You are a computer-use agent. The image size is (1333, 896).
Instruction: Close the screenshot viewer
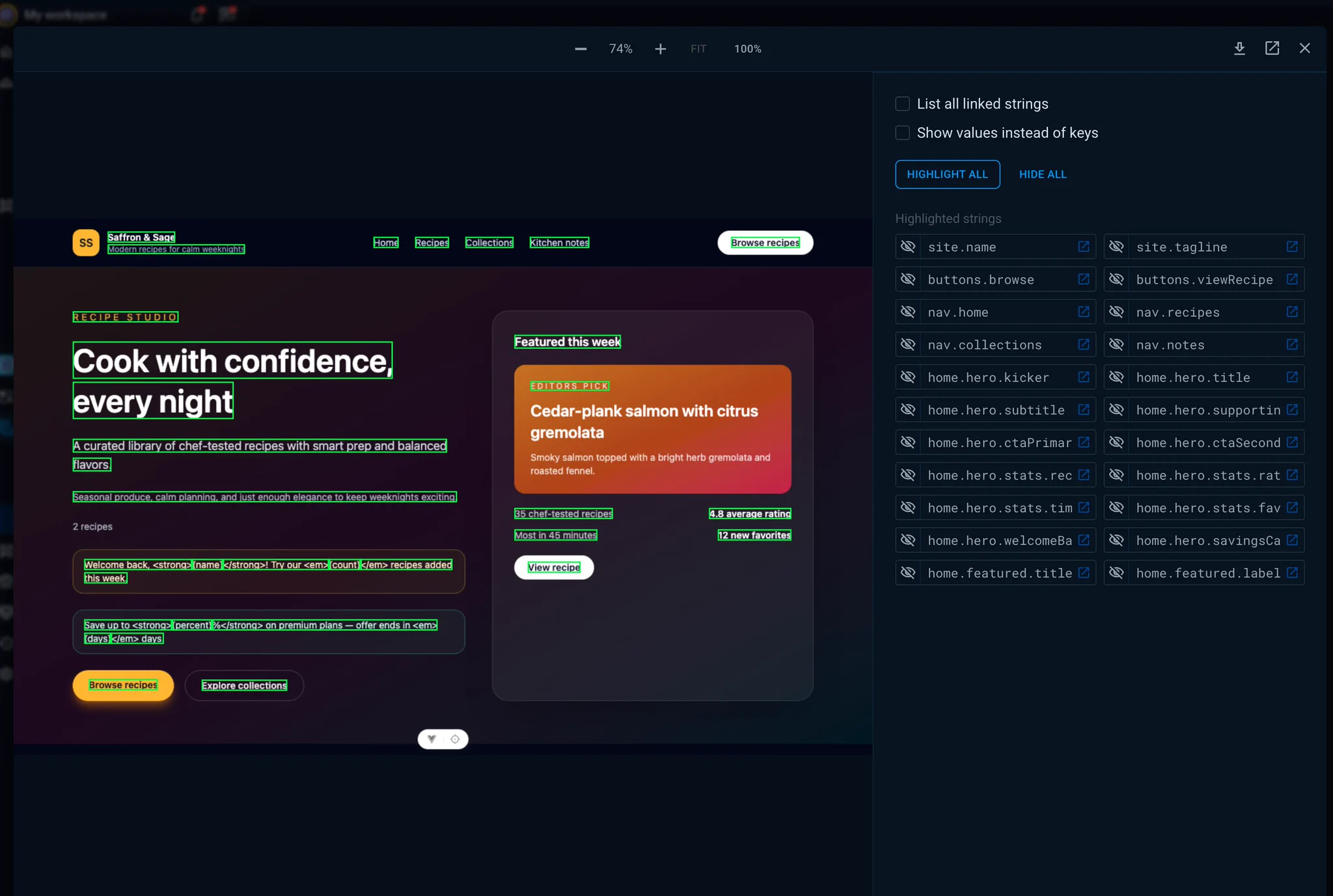[1304, 48]
